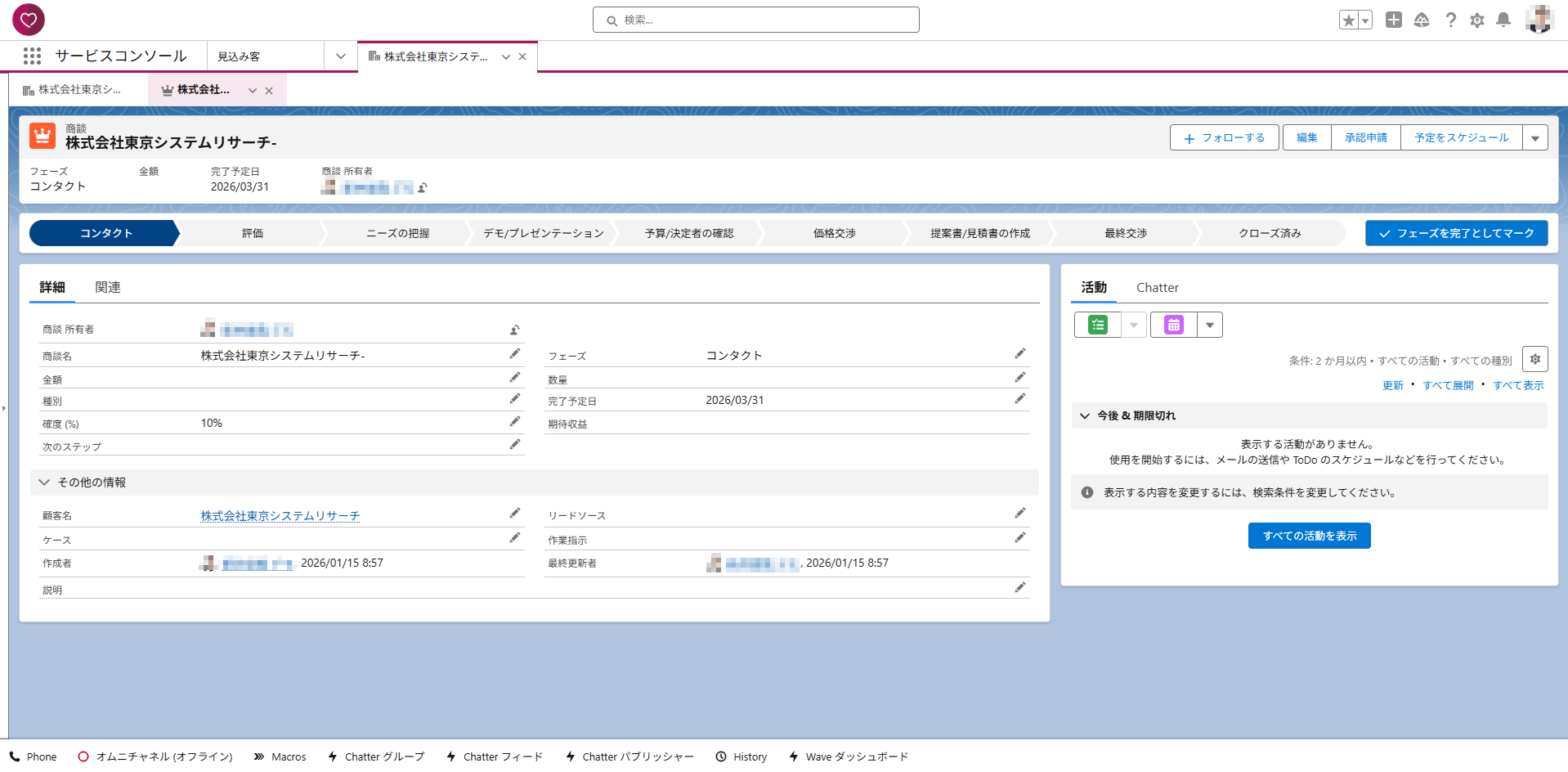Open the 見込み客 navigation dropdown arrow

click(x=341, y=56)
